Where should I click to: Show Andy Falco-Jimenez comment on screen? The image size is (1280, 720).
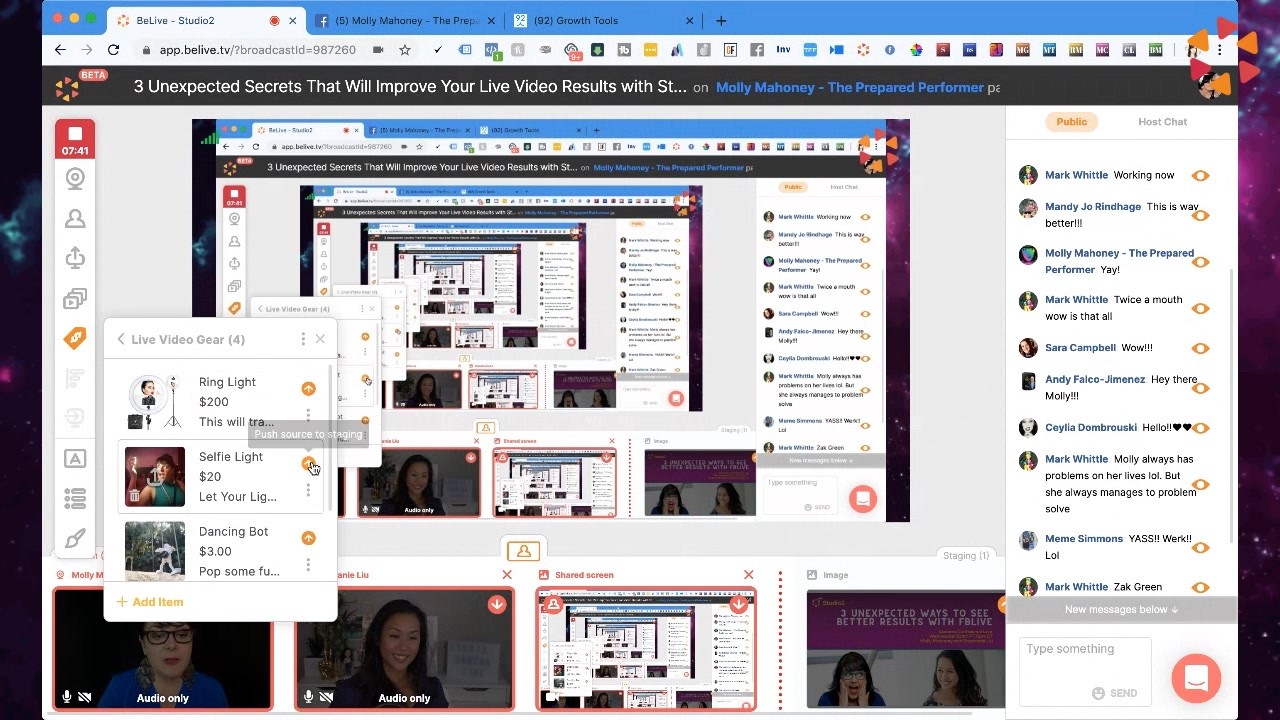click(x=1201, y=388)
